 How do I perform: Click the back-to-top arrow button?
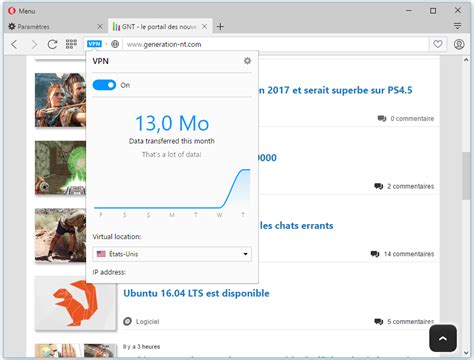coord(443,338)
